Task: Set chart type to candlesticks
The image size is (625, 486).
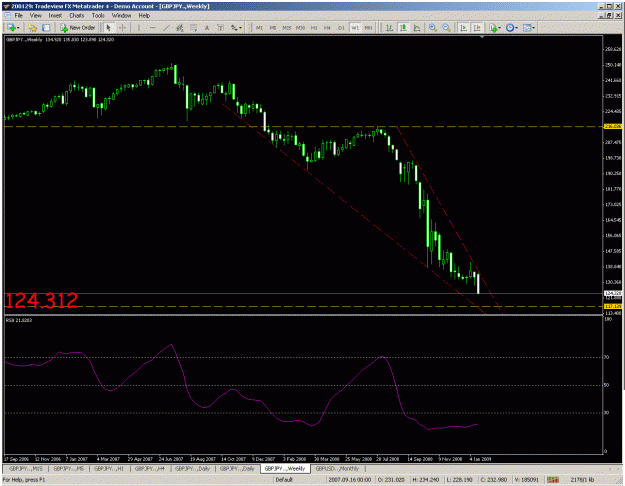Action: pos(403,28)
